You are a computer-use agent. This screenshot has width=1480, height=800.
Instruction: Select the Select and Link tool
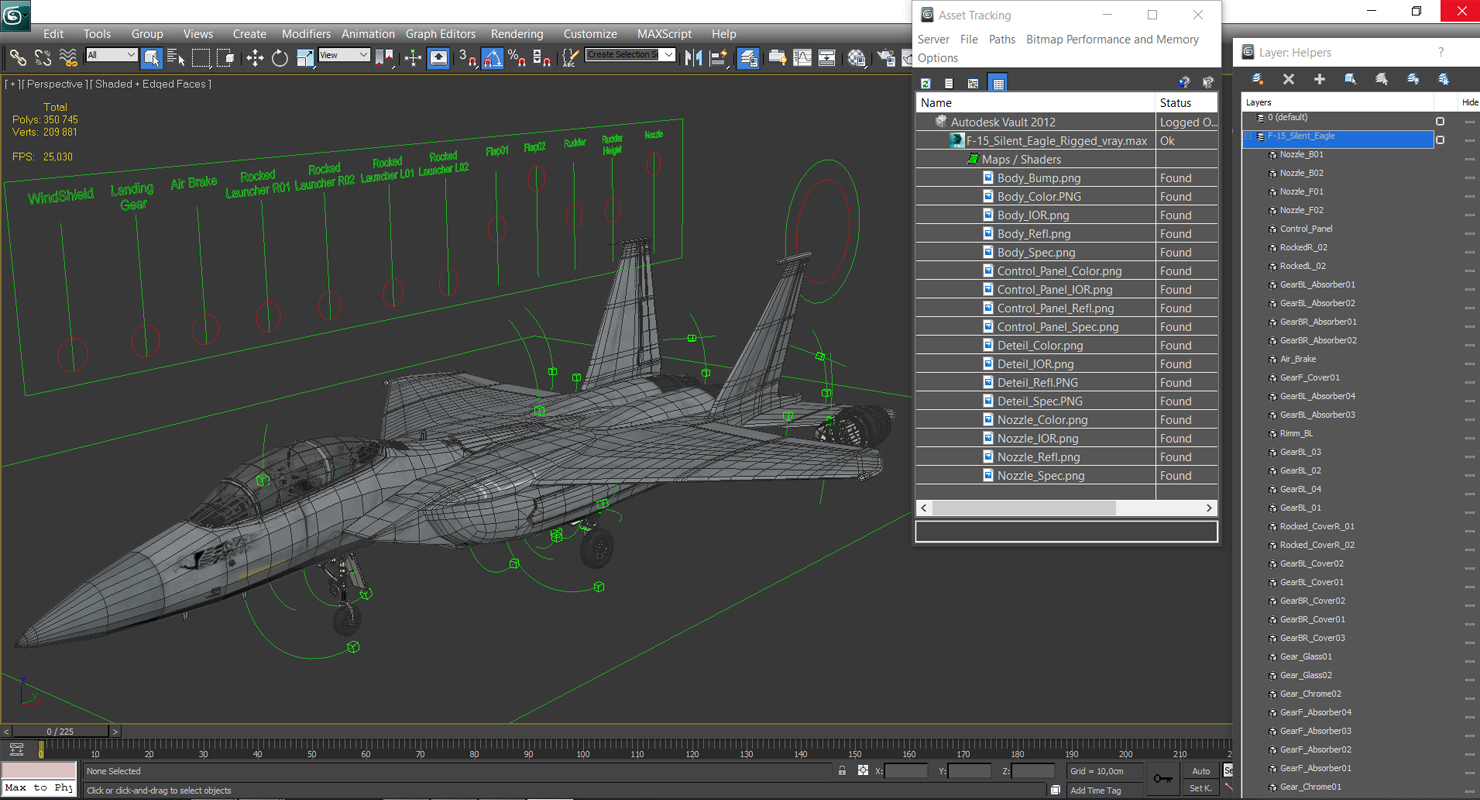pos(17,58)
